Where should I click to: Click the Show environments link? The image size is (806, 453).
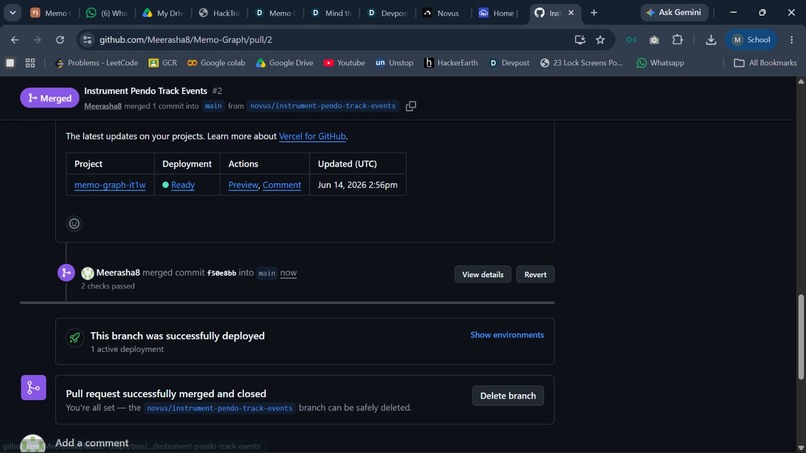[x=507, y=335]
